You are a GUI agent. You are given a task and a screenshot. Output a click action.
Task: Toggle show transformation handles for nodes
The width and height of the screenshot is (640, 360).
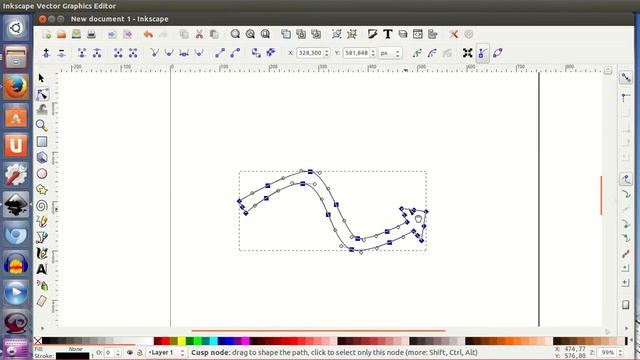coord(467,53)
